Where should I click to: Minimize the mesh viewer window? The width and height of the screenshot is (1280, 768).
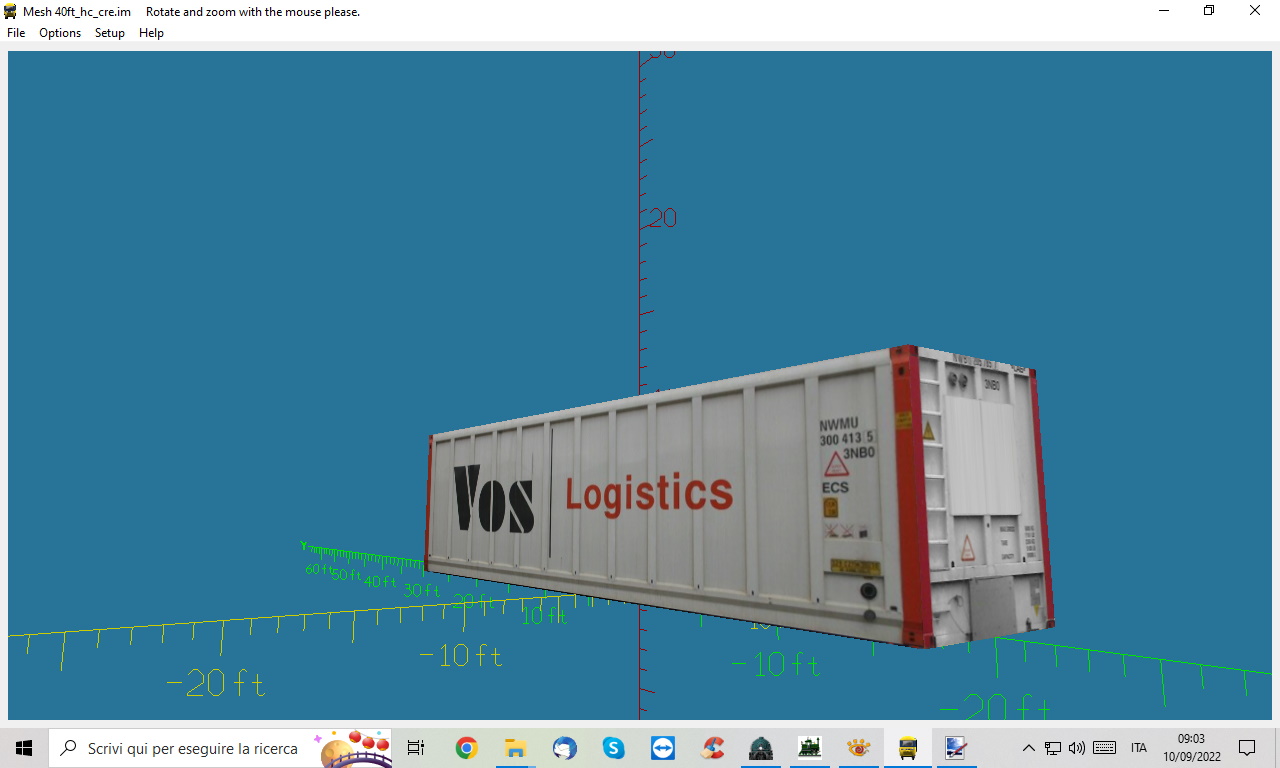[1163, 11]
